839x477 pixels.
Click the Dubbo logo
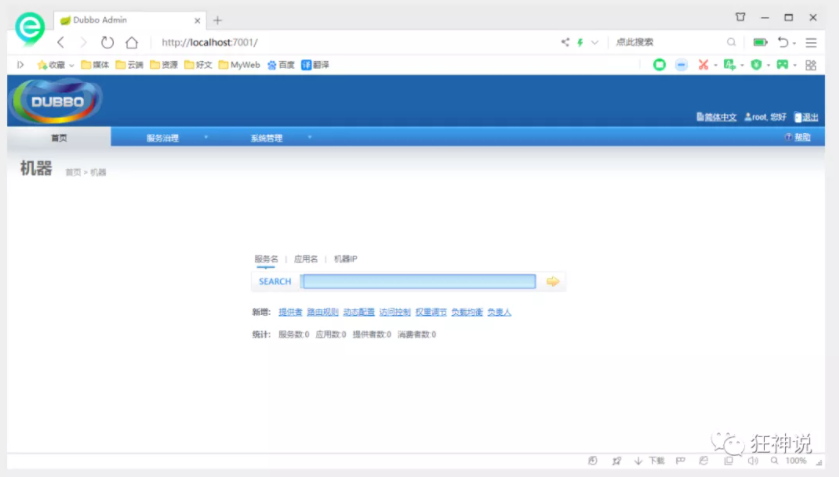point(57,101)
